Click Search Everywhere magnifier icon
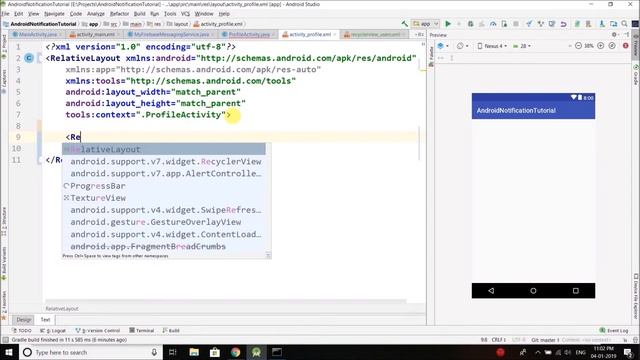 pyautogui.click(x=624, y=24)
